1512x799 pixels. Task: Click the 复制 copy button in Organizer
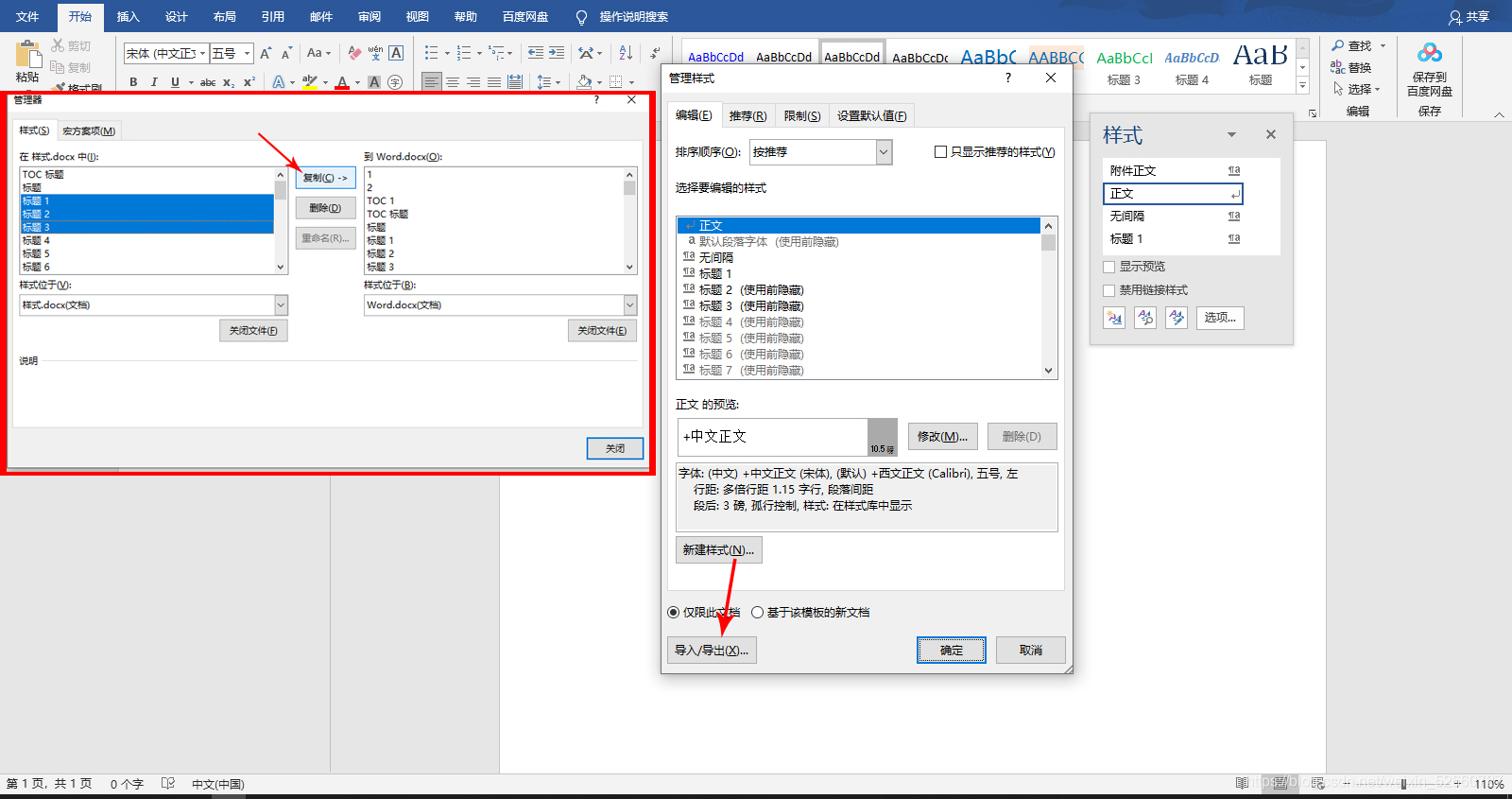click(x=325, y=178)
